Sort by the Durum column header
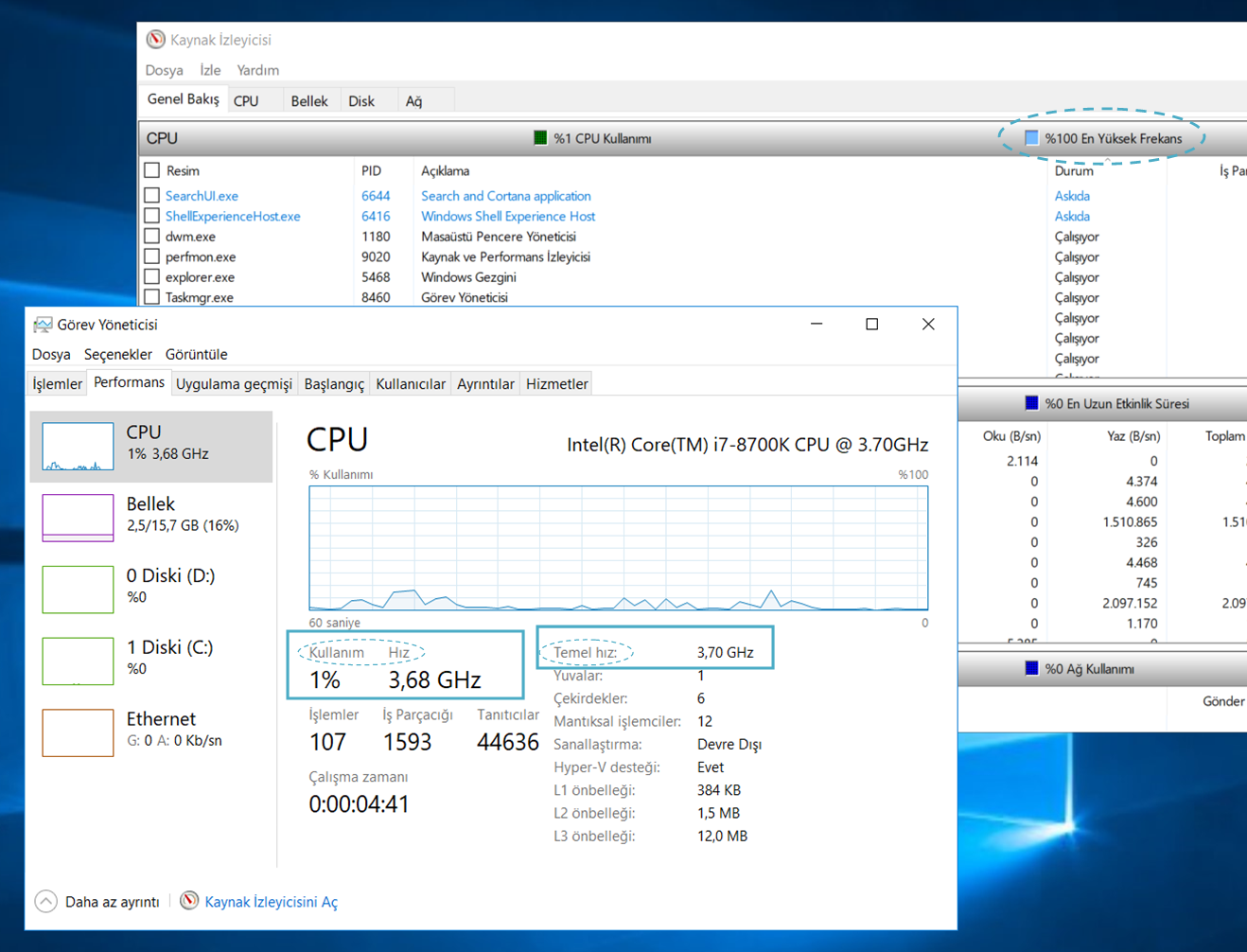 1074,170
